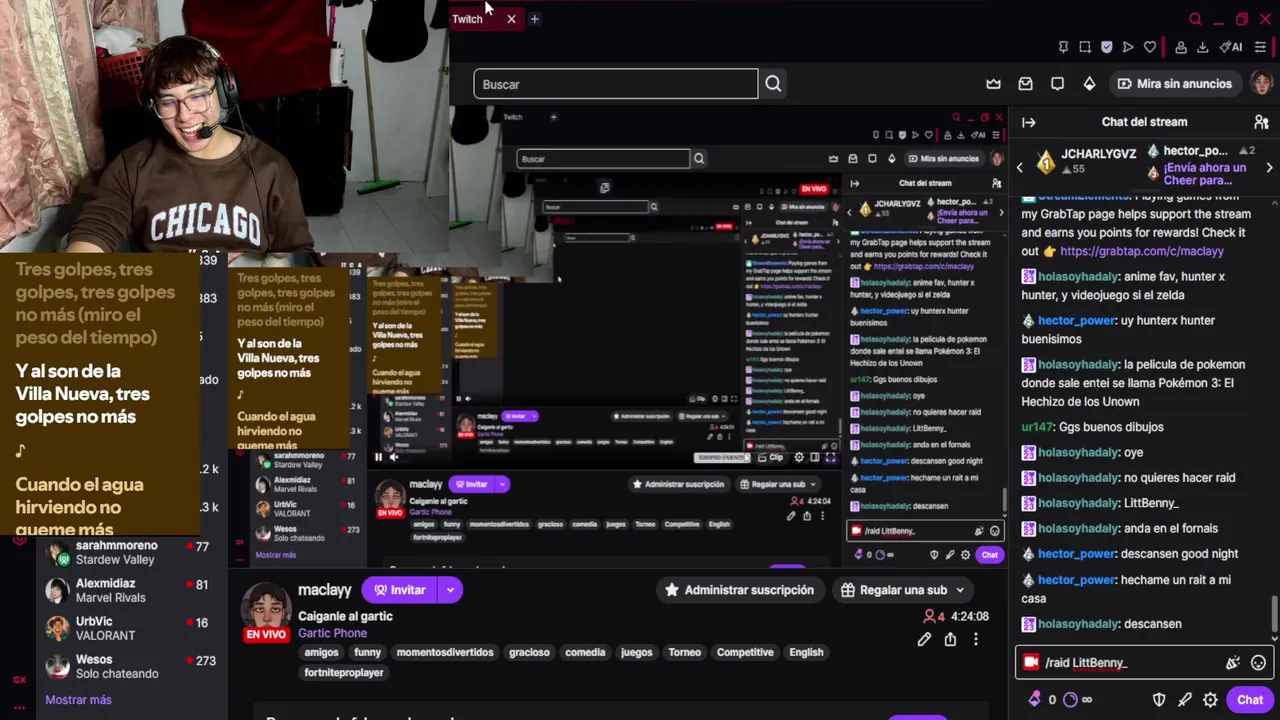Image resolution: width=1280 pixels, height=720 pixels.
Task: Click the purple Chat send button
Action: pos(1250,700)
